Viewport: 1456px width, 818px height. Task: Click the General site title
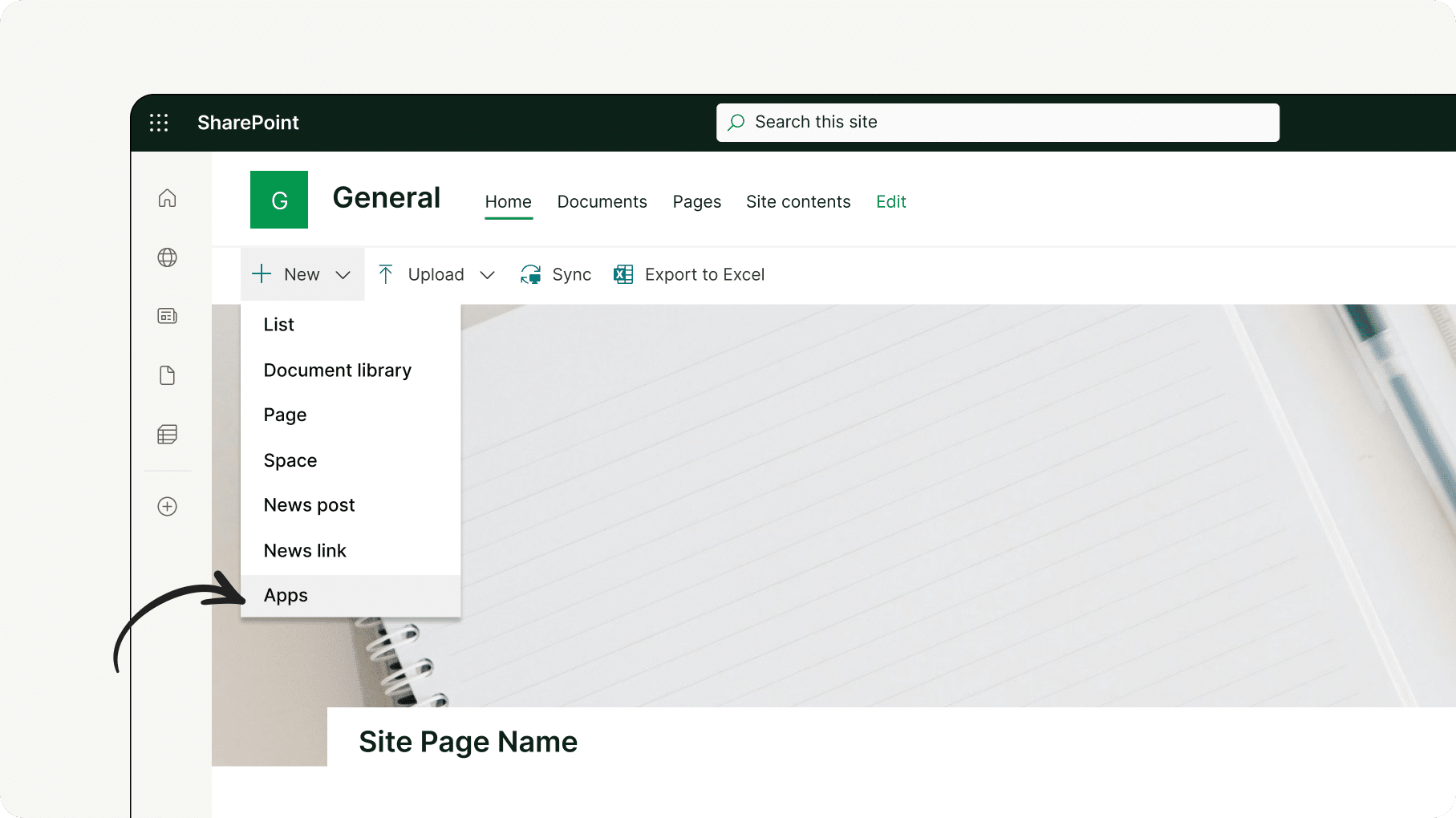click(x=387, y=198)
